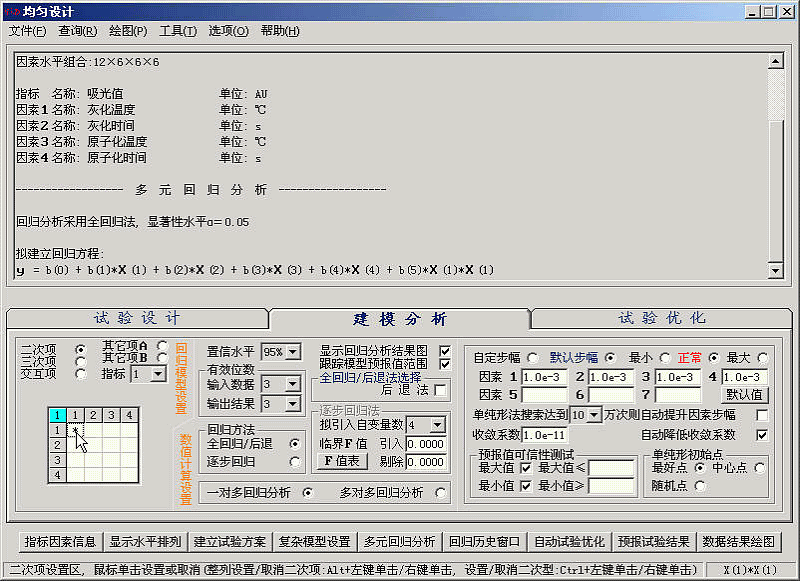
Task: Click the app icon in the title bar
Action: coord(11,11)
